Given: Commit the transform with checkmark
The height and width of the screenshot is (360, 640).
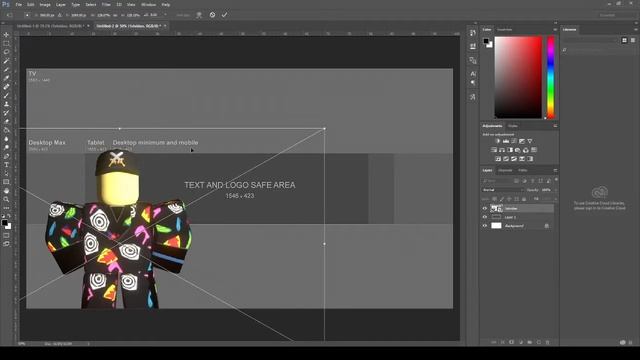Looking at the screenshot, I should pyautogui.click(x=224, y=15).
